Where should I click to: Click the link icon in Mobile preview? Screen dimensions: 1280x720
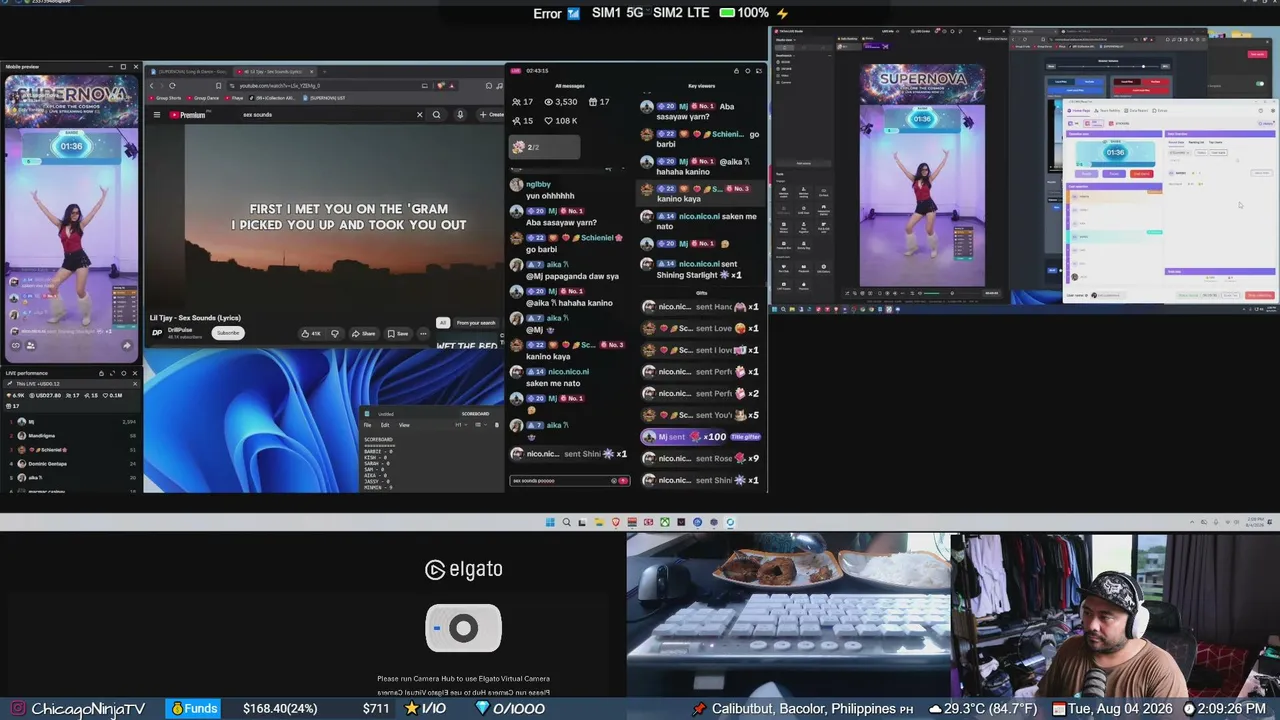[16, 346]
